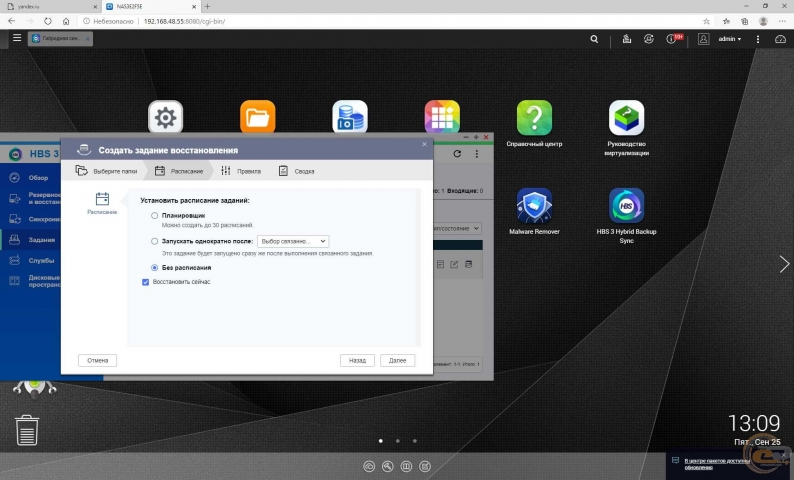Open the dashboard gauge icon
The image size is (794, 480).
tap(780, 39)
